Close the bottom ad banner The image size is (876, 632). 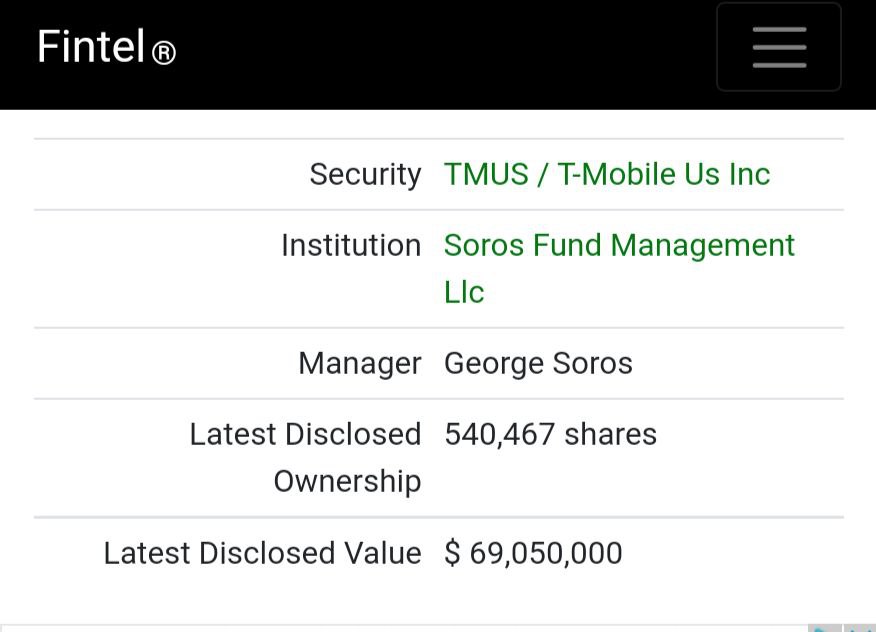859,628
